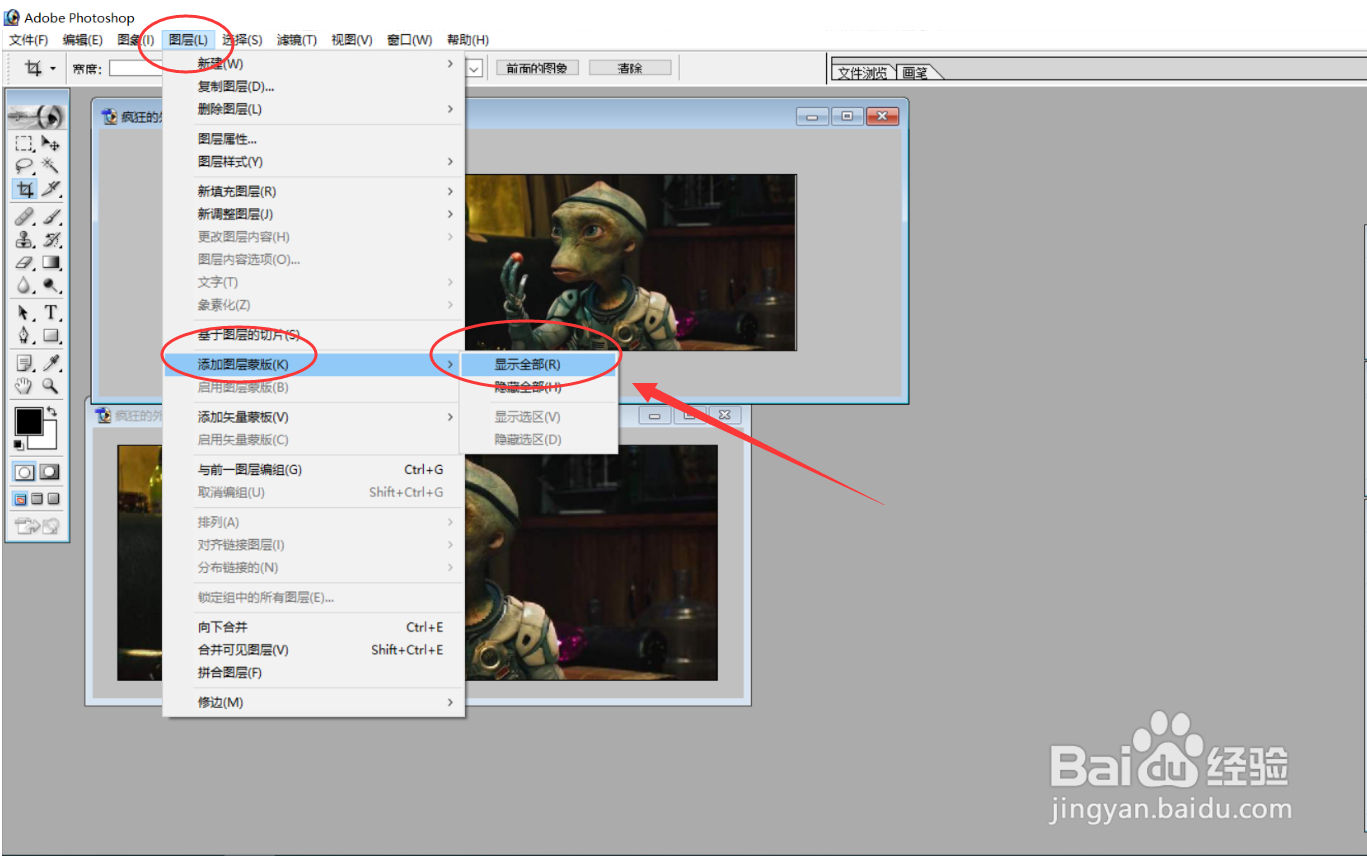Select the Zoom magnifier tool

point(51,386)
